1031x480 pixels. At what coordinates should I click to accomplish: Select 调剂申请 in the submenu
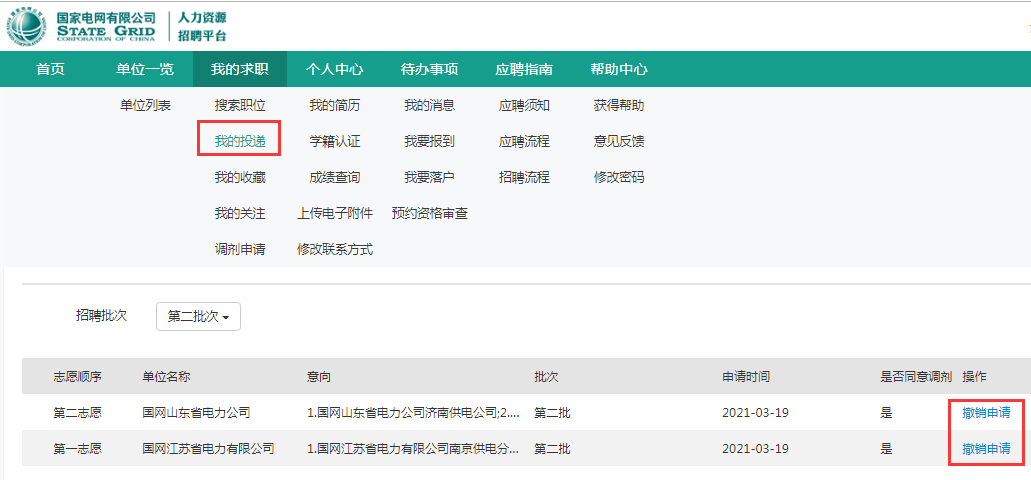point(240,249)
